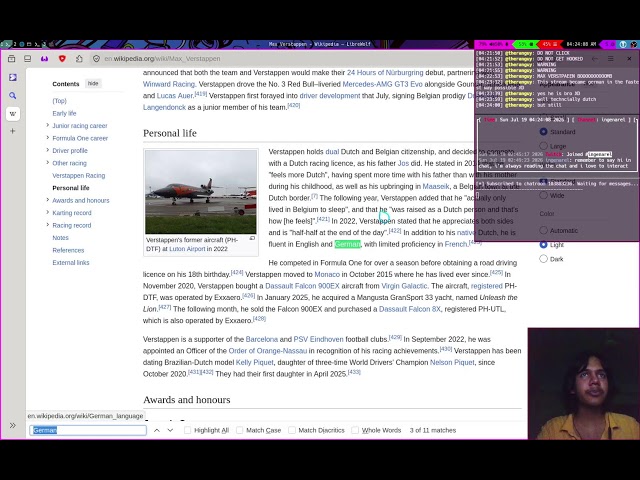Select the Large text size radio button
Screen dimensions: 640x480
pyautogui.click(x=543, y=146)
